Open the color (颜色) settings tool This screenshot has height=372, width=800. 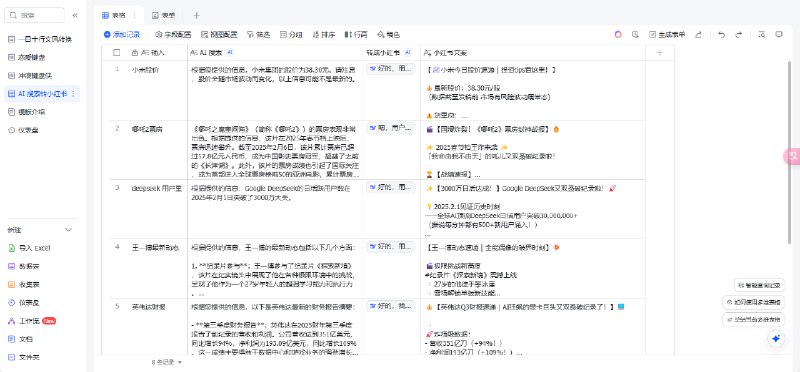tap(389, 35)
